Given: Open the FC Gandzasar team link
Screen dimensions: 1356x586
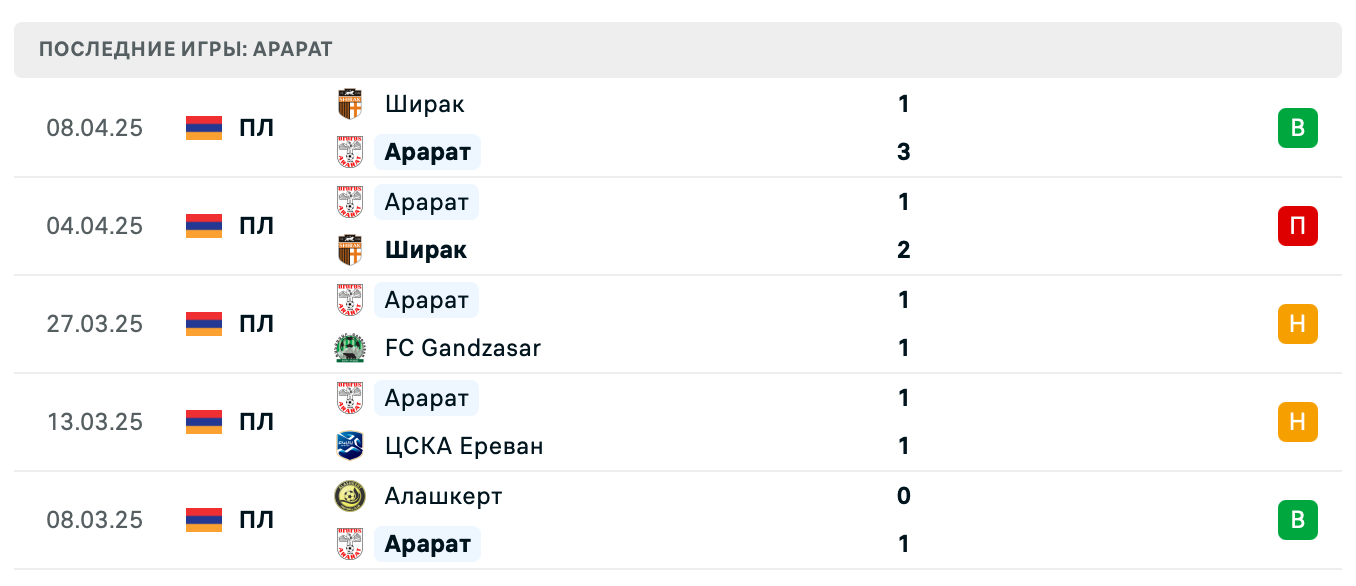Looking at the screenshot, I should [462, 348].
